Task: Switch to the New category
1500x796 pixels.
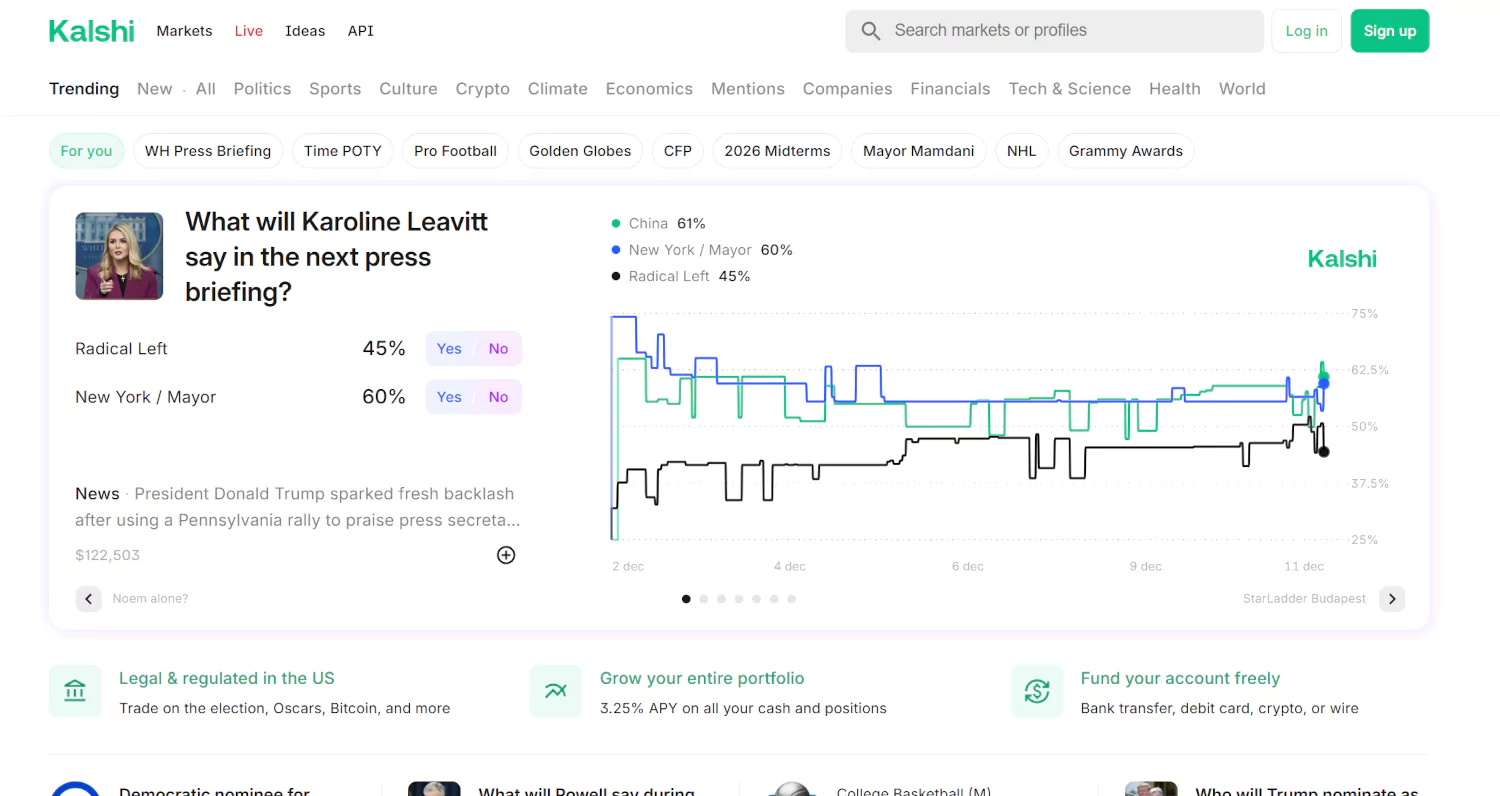Action: (x=155, y=89)
